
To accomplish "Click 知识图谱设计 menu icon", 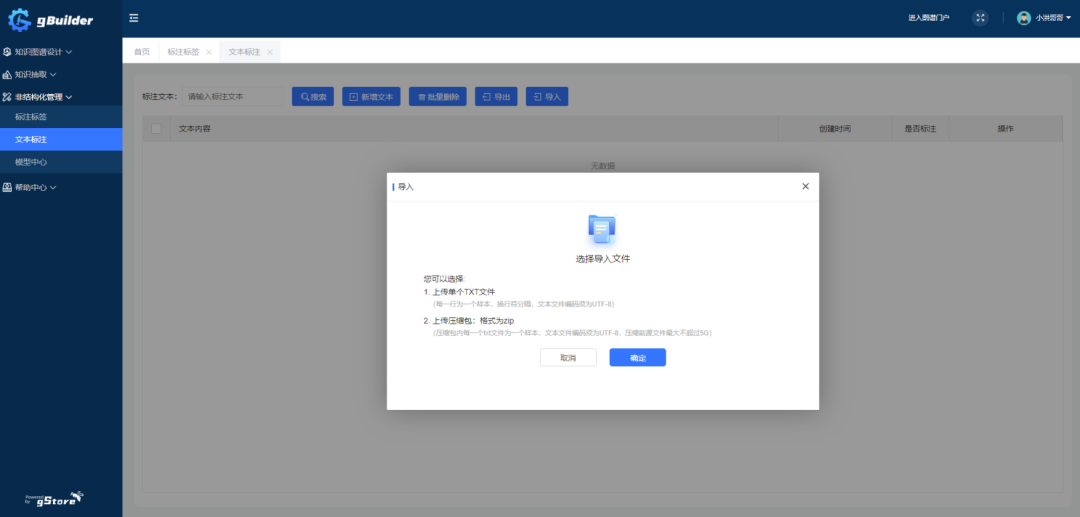I will (x=7, y=52).
